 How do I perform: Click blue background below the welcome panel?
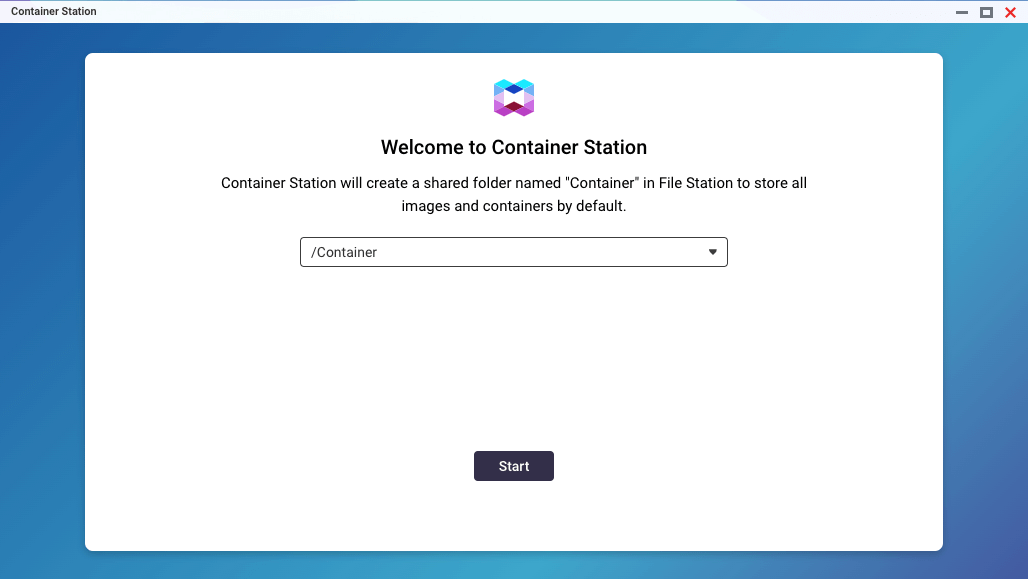pyautogui.click(x=513, y=565)
